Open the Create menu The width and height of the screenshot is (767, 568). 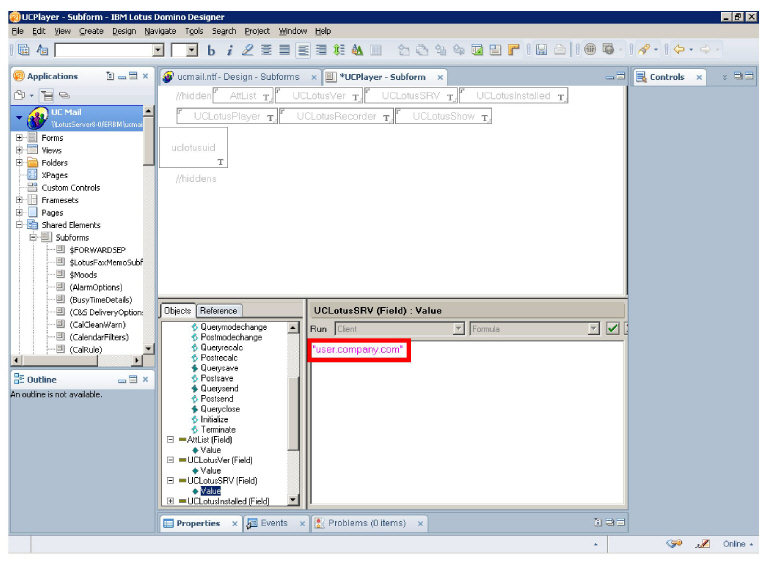click(x=91, y=31)
